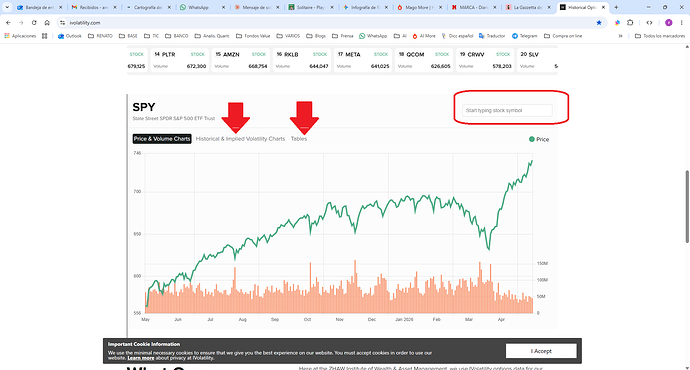
Task: Open the META stock card
Action: pos(363,60)
